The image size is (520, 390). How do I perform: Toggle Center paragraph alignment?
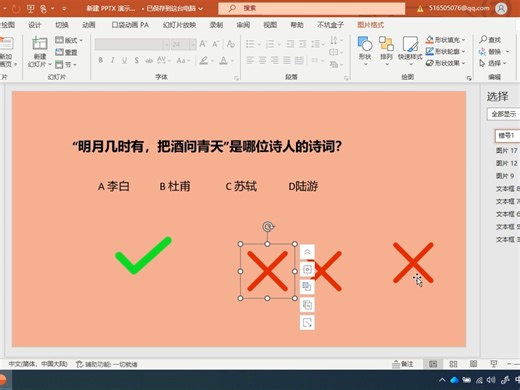pyautogui.click(x=263, y=60)
